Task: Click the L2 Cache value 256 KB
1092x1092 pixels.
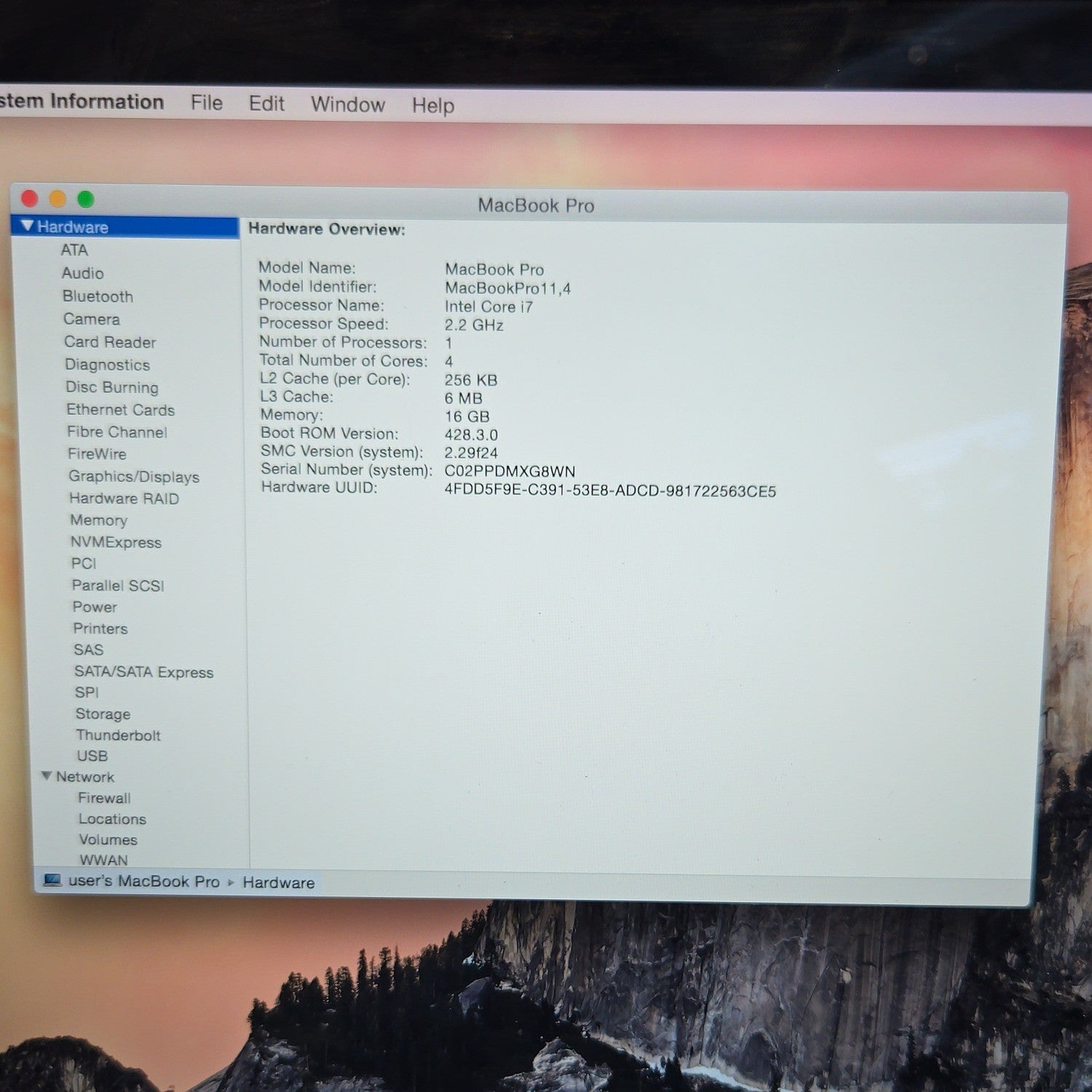Action: click(x=471, y=380)
